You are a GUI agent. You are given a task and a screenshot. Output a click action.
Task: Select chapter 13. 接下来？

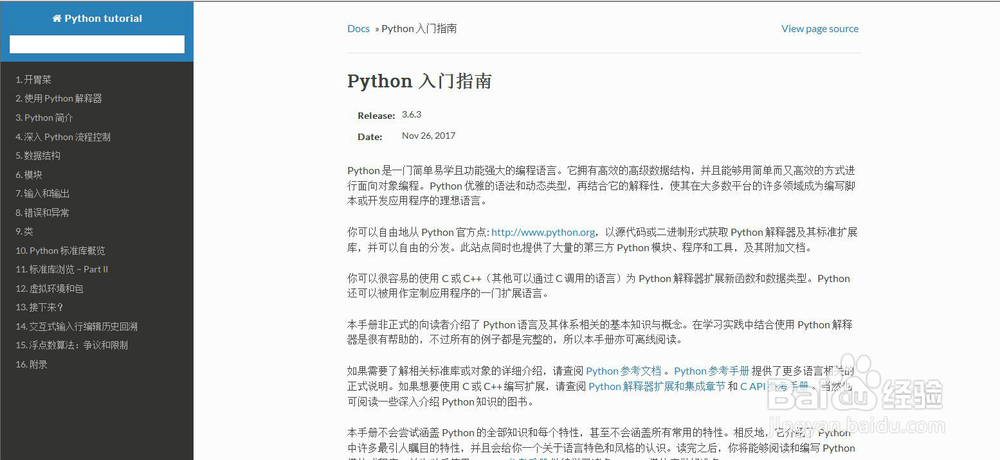[40, 307]
